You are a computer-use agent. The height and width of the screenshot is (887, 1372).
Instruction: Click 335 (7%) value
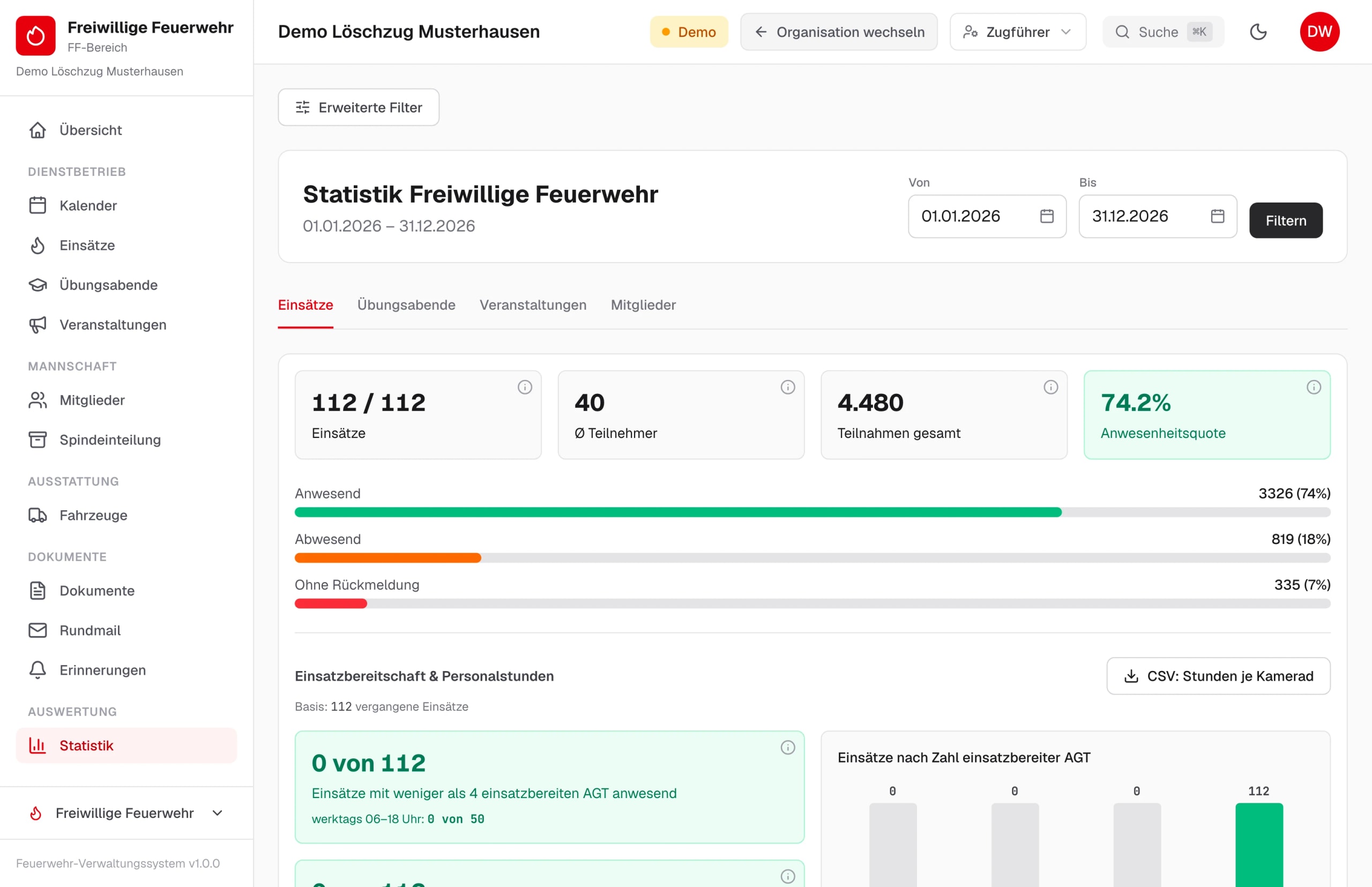coord(1302,585)
